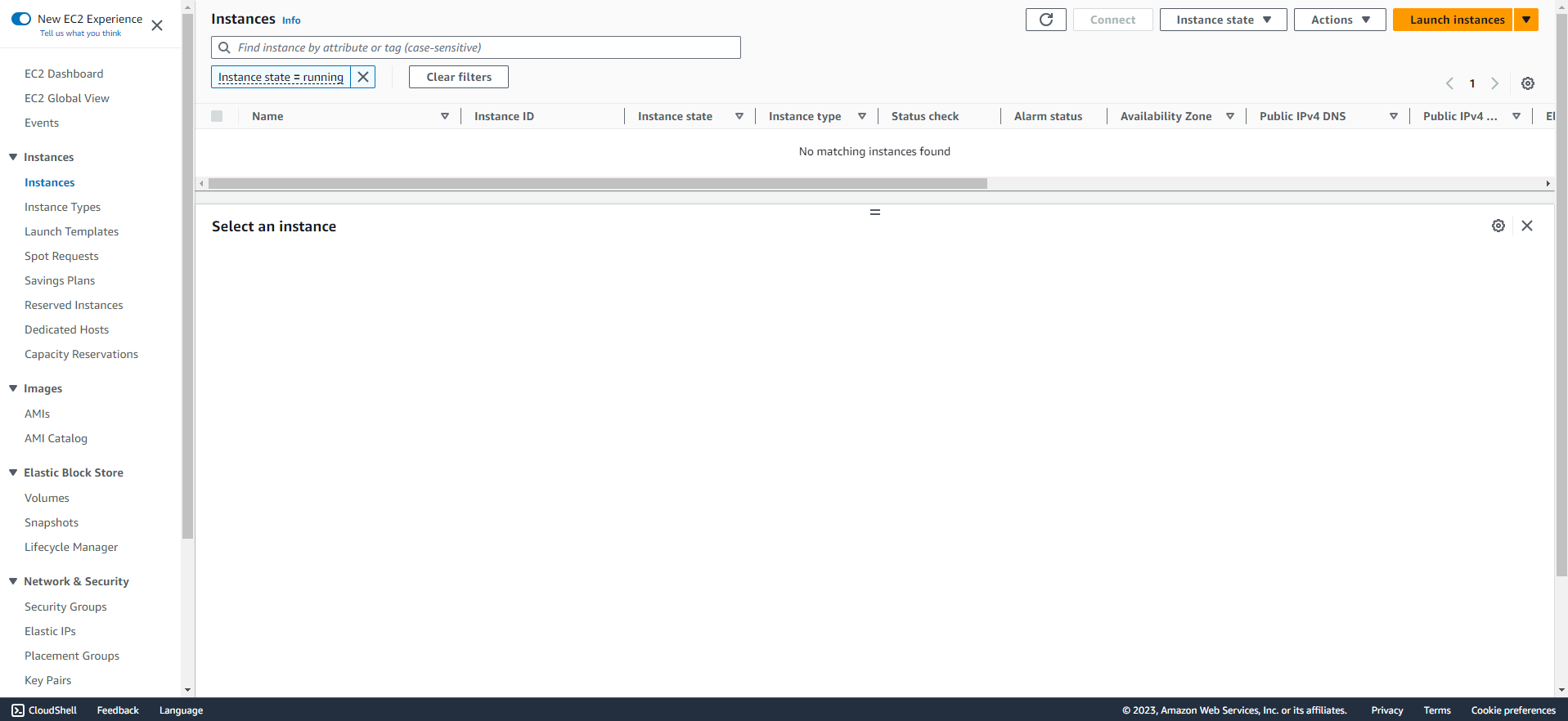This screenshot has height=721, width=1568.
Task: Click the Instance ID column header
Action: (504, 116)
